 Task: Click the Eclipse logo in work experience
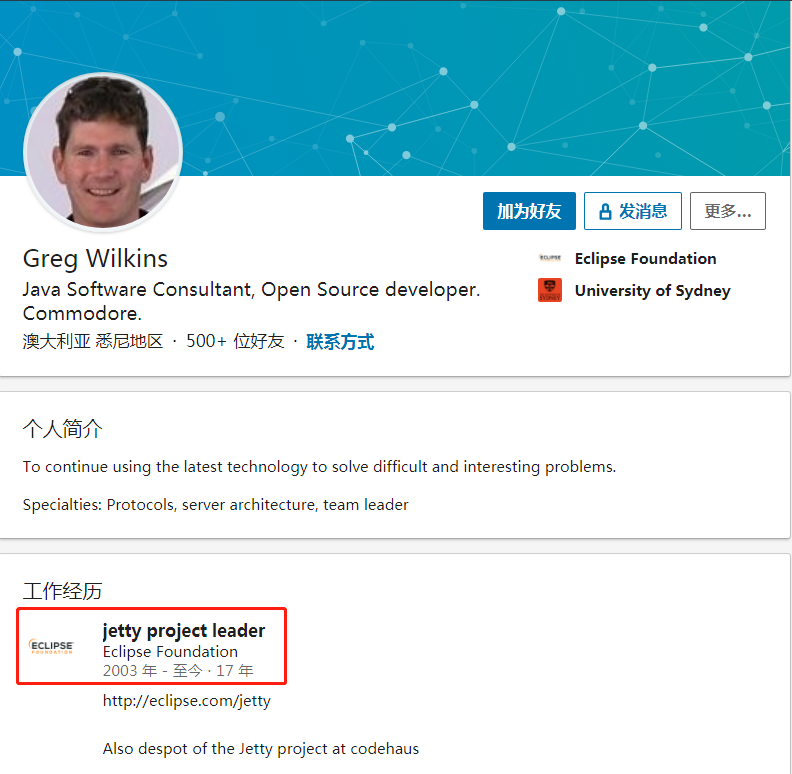click(51, 646)
